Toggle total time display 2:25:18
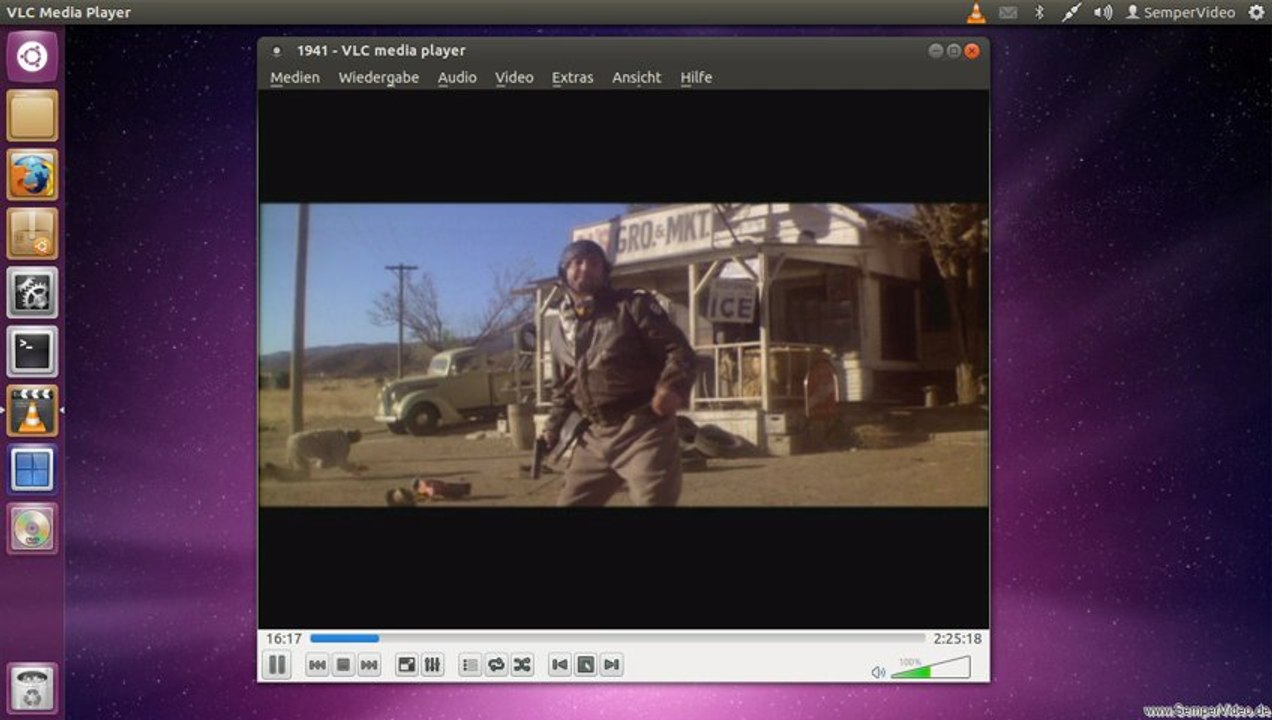The image size is (1272, 720). click(957, 638)
